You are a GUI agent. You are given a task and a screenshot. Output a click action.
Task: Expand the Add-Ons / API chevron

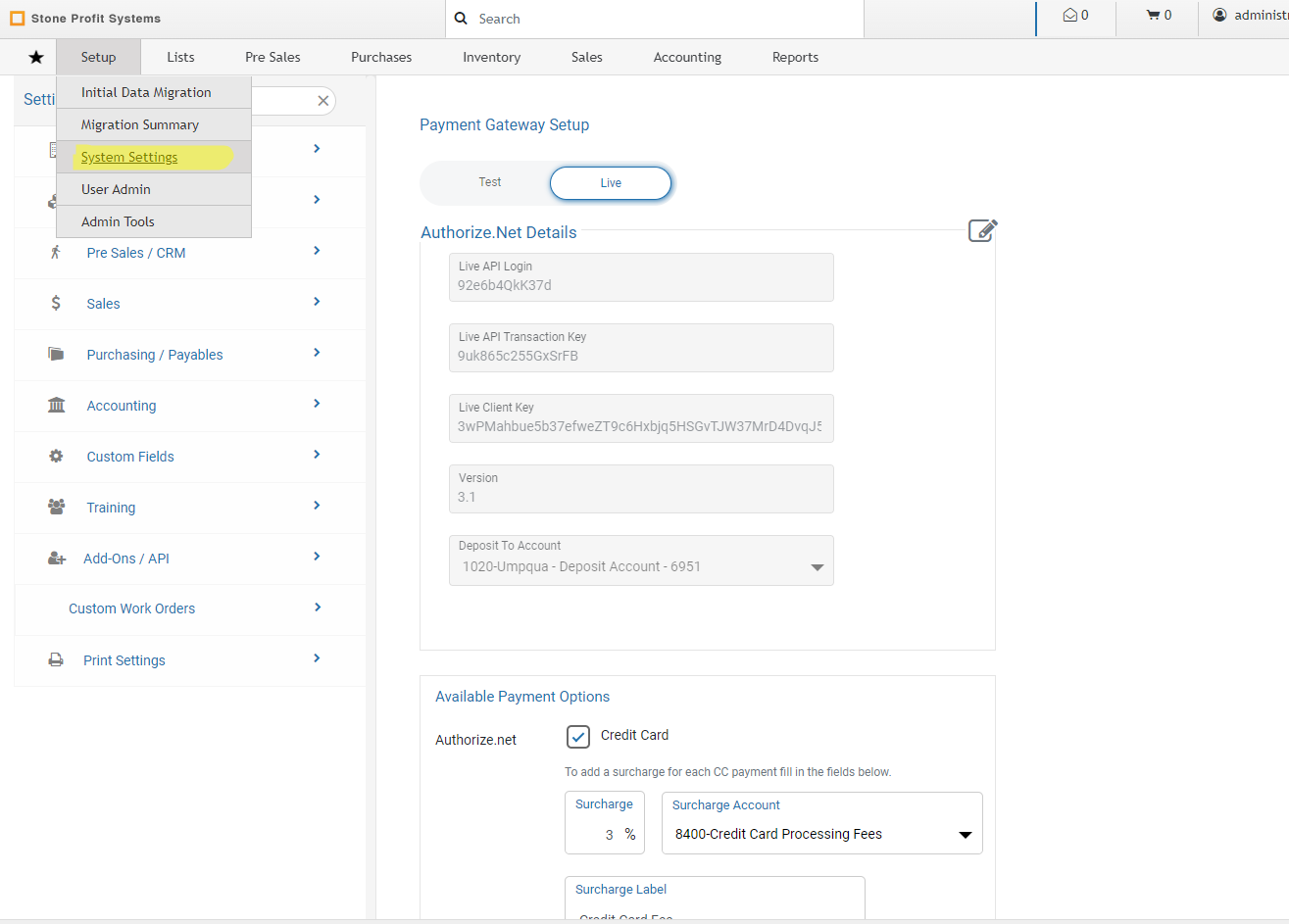point(317,557)
